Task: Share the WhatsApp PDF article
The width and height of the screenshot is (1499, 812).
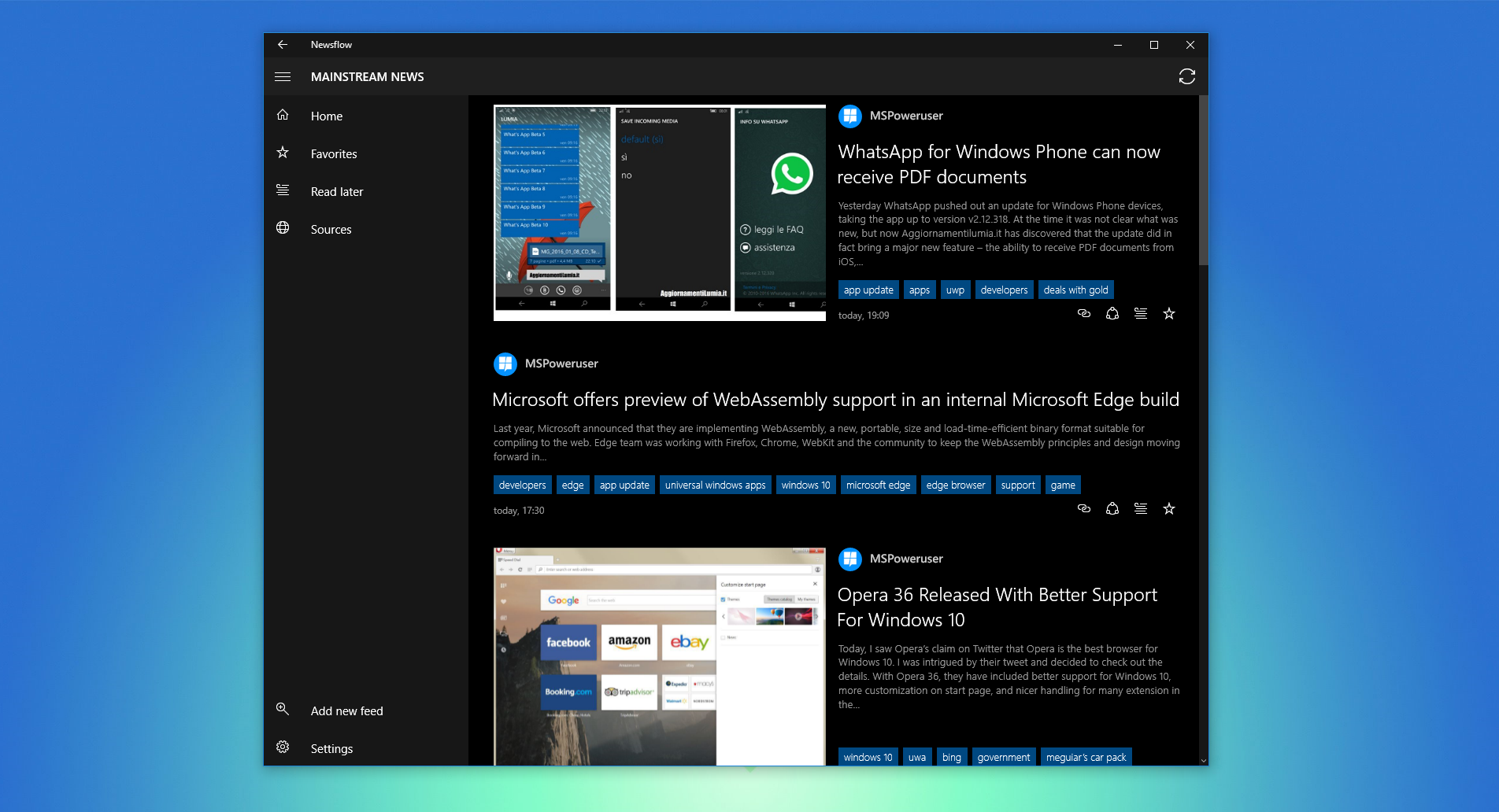Action: coord(1112,314)
